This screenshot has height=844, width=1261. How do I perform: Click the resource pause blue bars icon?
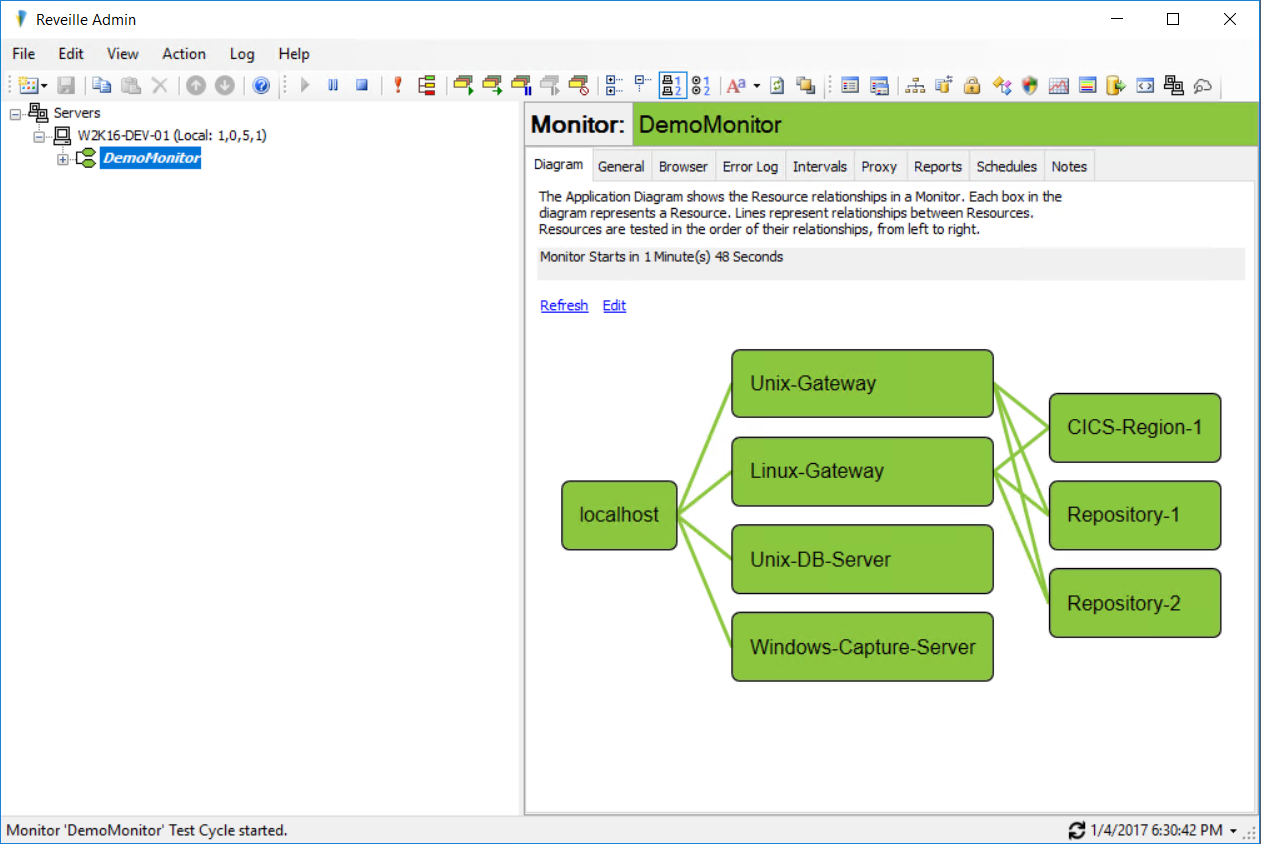tap(521, 86)
